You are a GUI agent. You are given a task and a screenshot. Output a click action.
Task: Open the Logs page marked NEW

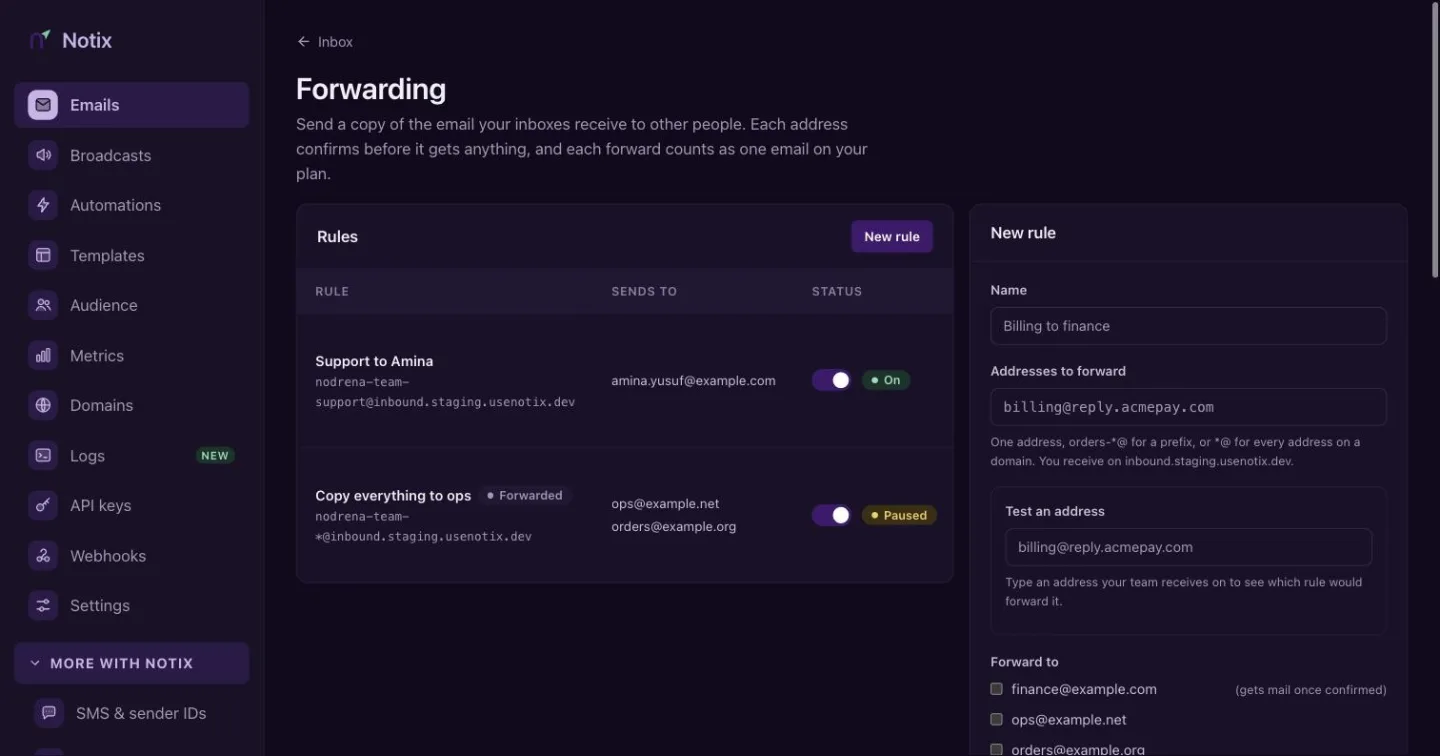click(x=131, y=455)
